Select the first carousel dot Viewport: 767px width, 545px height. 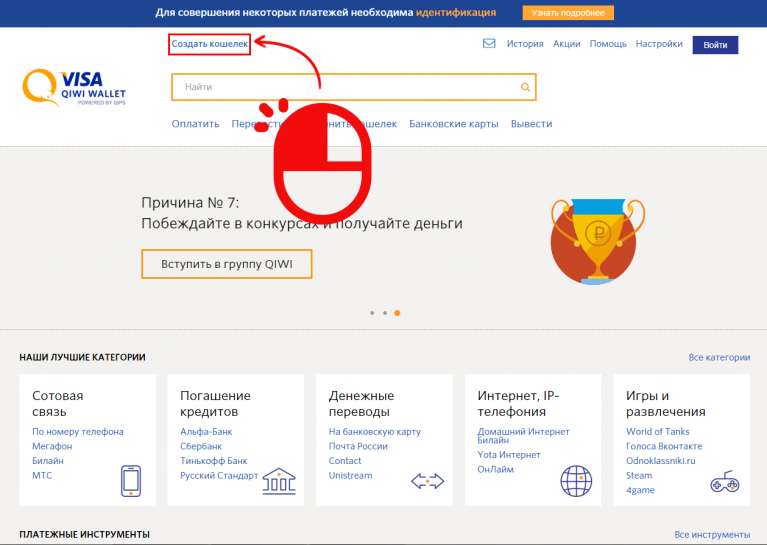[x=372, y=313]
